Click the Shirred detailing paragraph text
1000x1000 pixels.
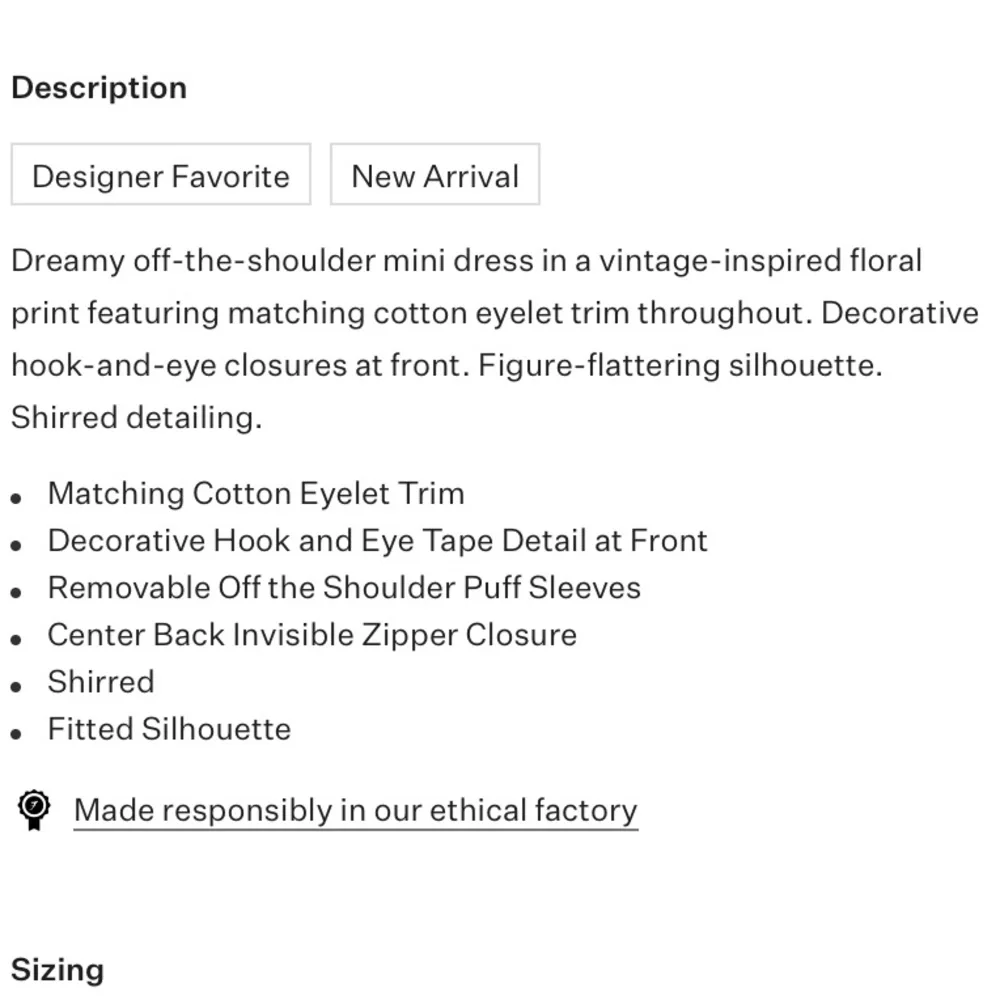[136, 418]
